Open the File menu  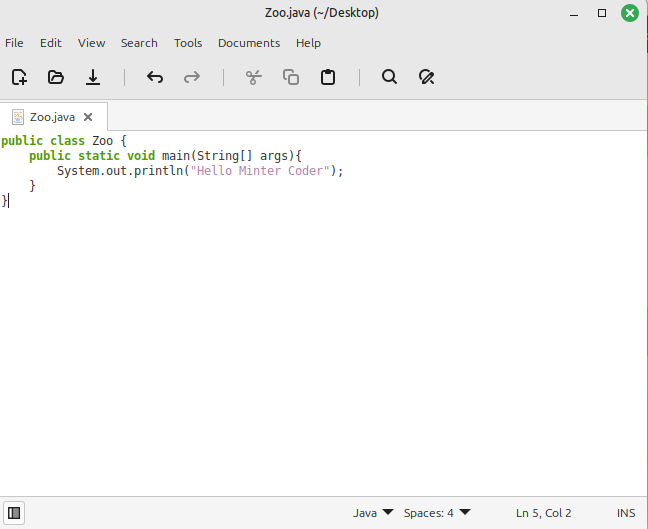(14, 43)
